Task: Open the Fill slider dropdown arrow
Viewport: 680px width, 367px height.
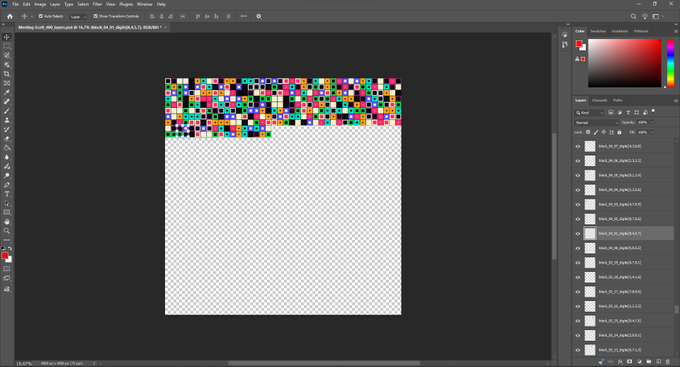Action: click(x=651, y=132)
